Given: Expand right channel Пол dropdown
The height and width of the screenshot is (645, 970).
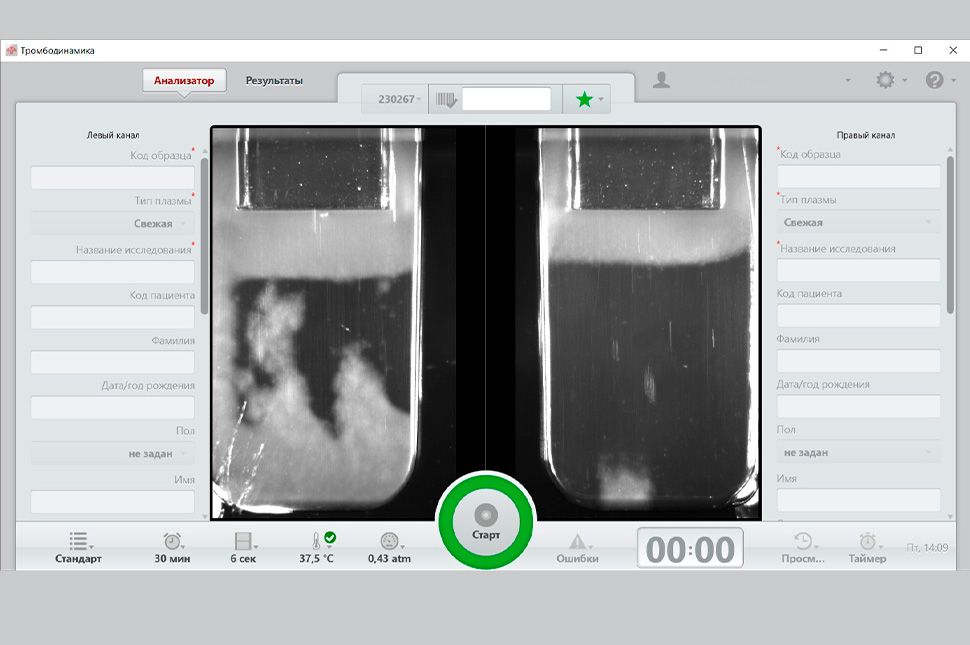Looking at the screenshot, I should (x=858, y=453).
